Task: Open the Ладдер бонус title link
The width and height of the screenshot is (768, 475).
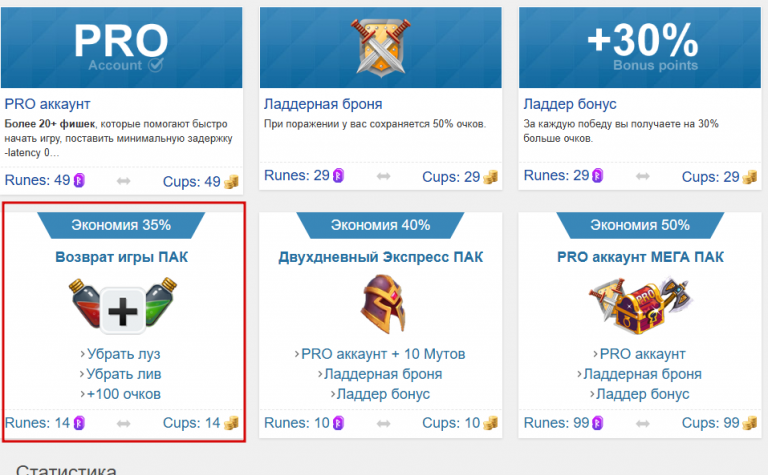Action: click(x=570, y=104)
